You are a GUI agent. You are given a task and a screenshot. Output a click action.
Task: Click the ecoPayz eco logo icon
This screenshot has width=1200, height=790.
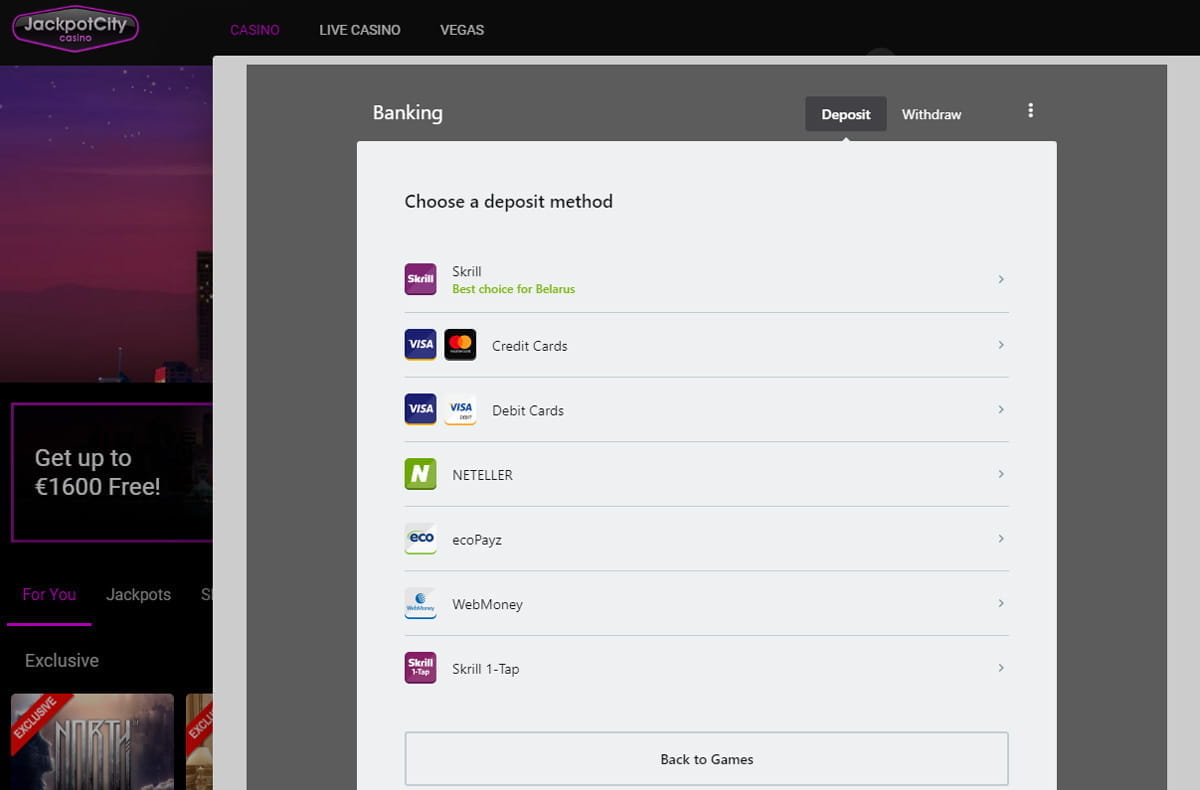420,539
